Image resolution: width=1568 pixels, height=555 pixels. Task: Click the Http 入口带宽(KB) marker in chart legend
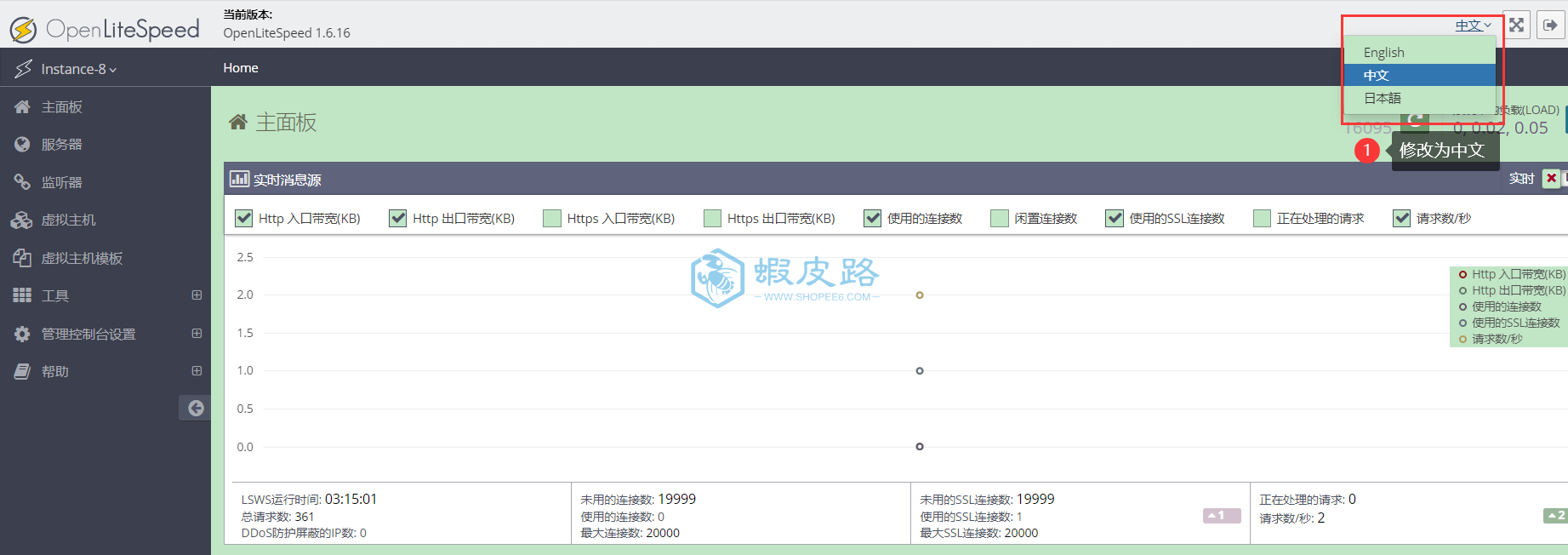(1463, 274)
